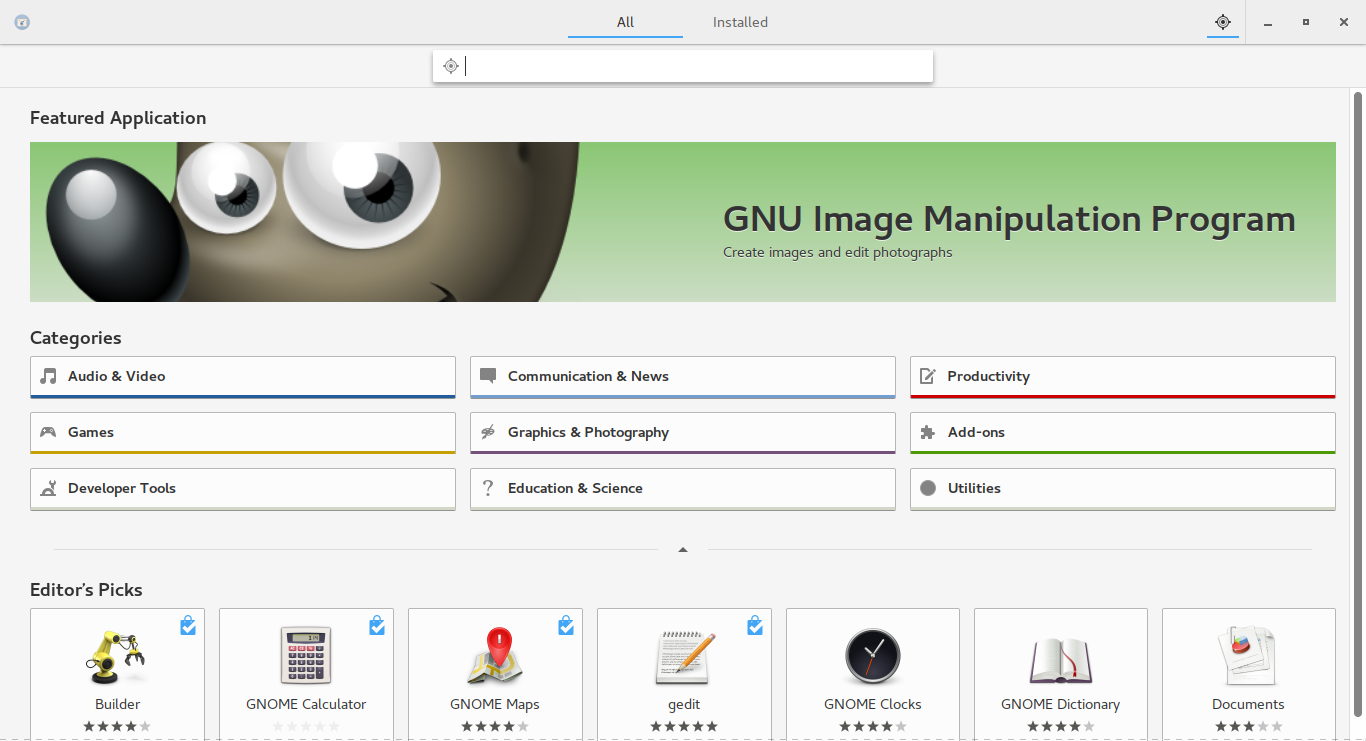The image size is (1366, 741).
Task: Click the gedit notepad icon
Action: 685,657
